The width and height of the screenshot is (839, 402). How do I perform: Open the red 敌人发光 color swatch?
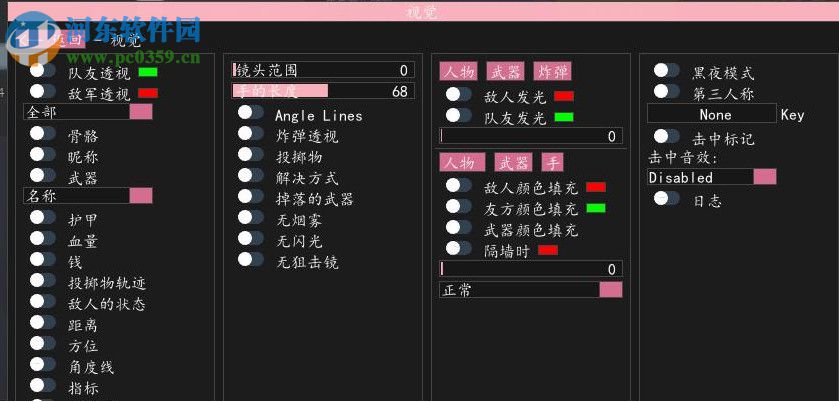[564, 96]
